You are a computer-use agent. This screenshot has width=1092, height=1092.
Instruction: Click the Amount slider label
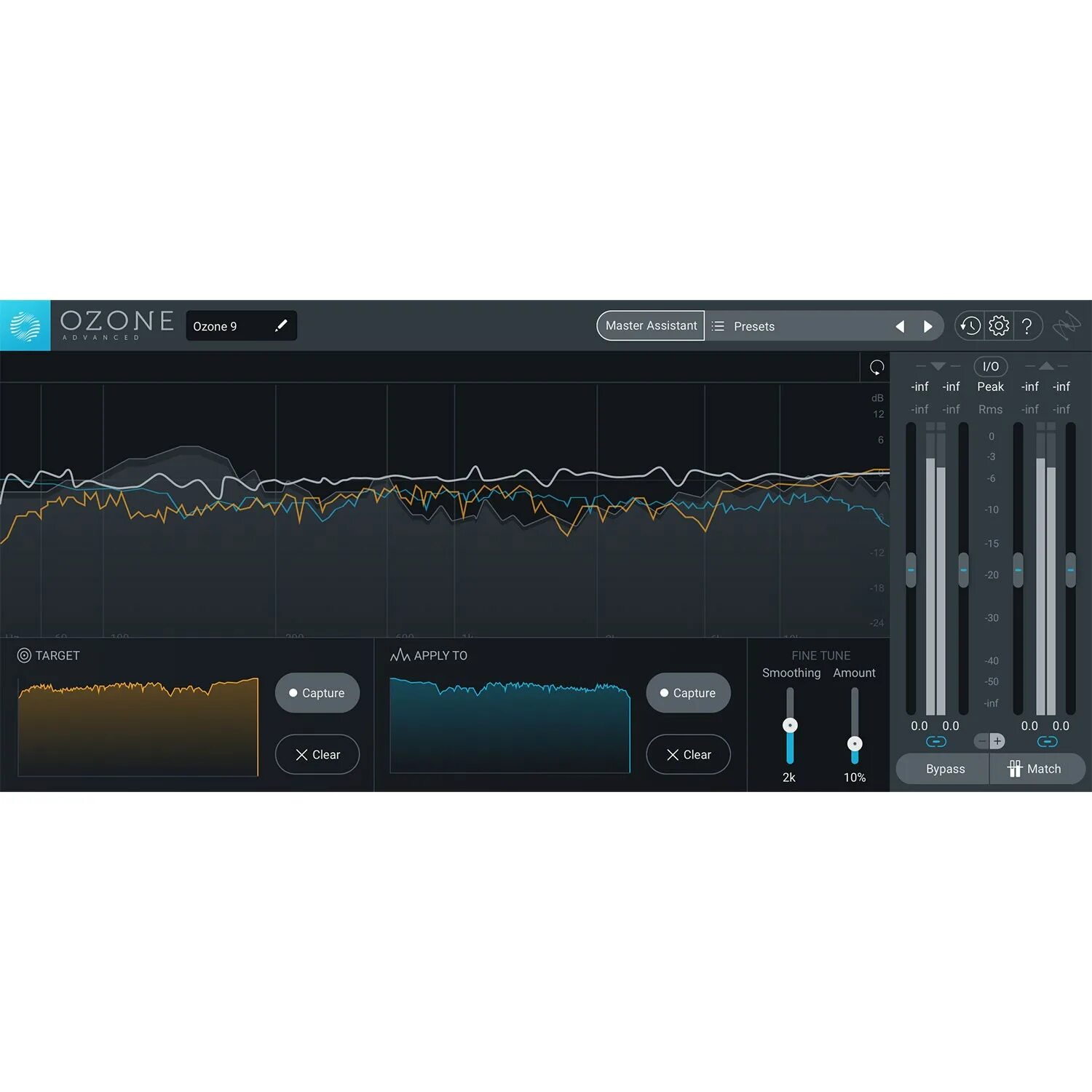point(854,673)
